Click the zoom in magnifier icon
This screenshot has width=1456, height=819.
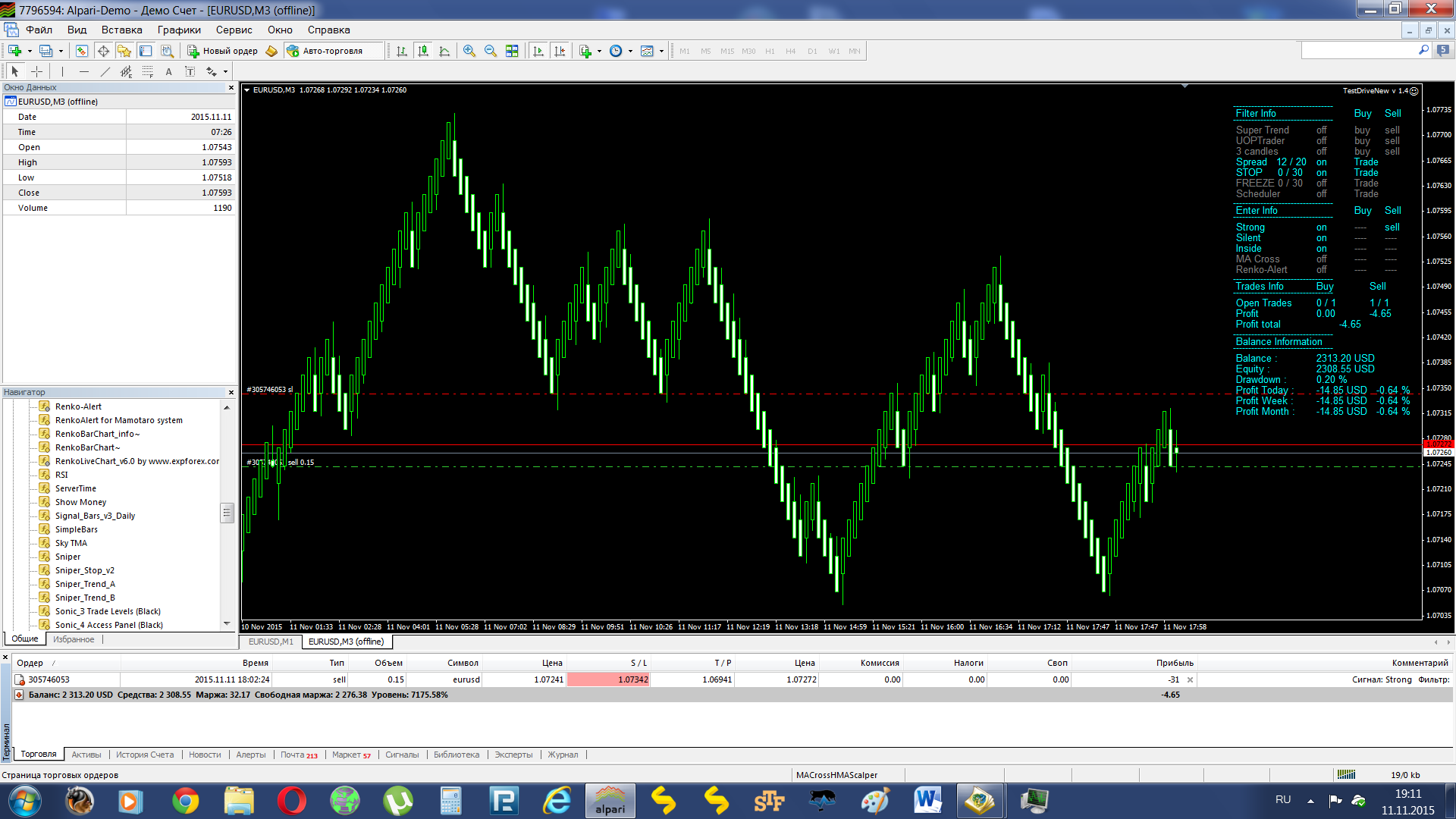(x=469, y=51)
